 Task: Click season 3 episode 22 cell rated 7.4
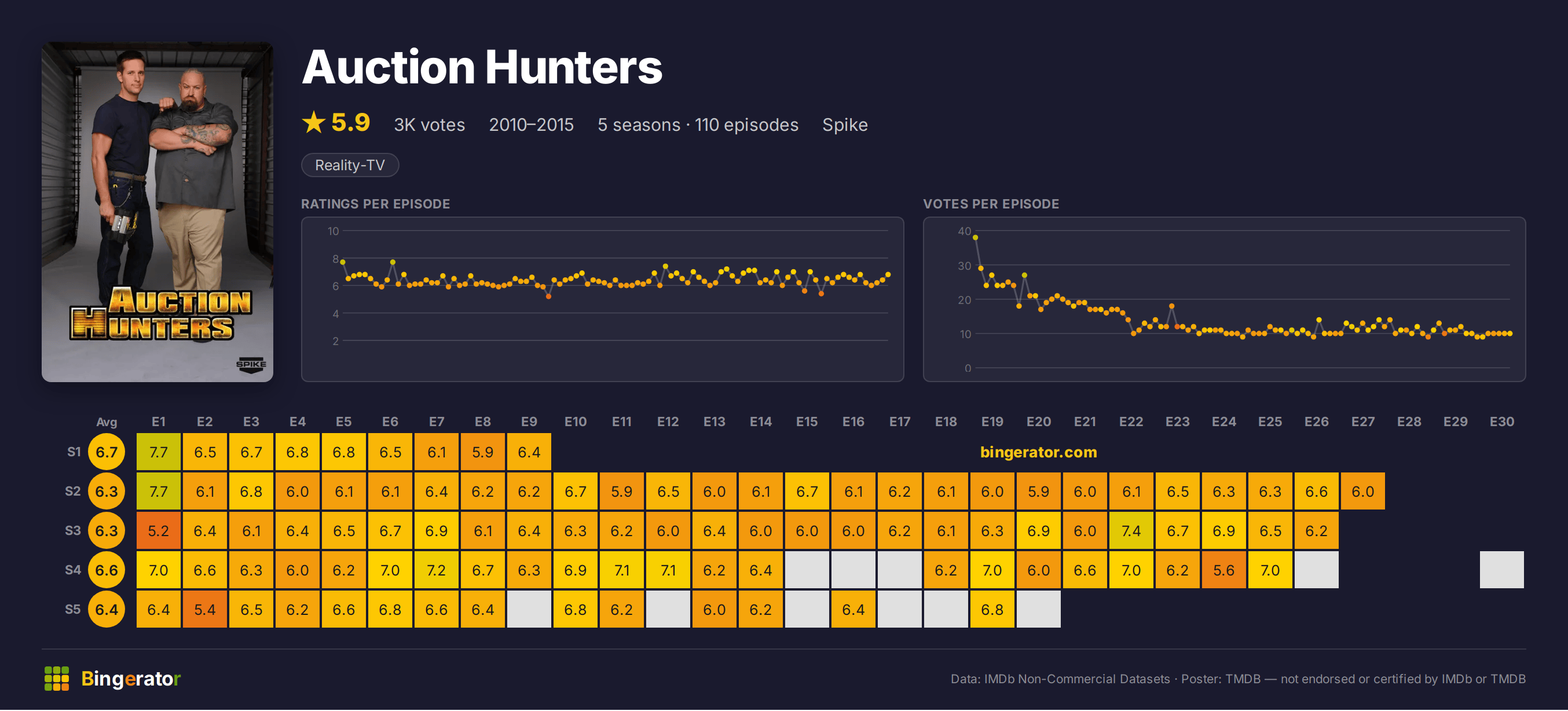1131,531
